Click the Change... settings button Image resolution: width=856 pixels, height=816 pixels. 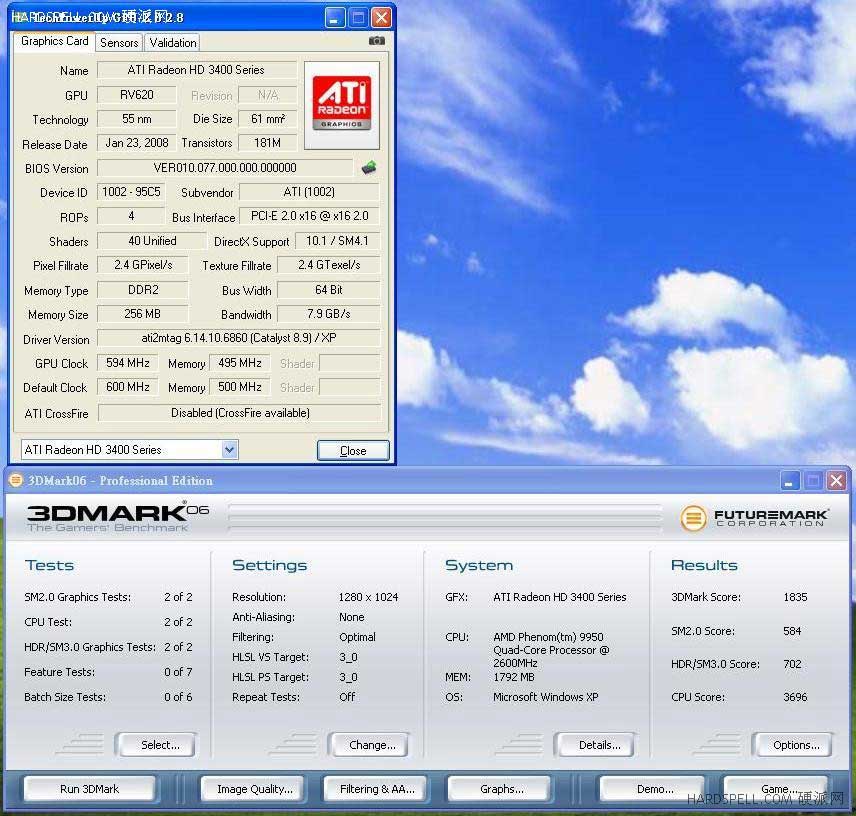pyautogui.click(x=370, y=745)
